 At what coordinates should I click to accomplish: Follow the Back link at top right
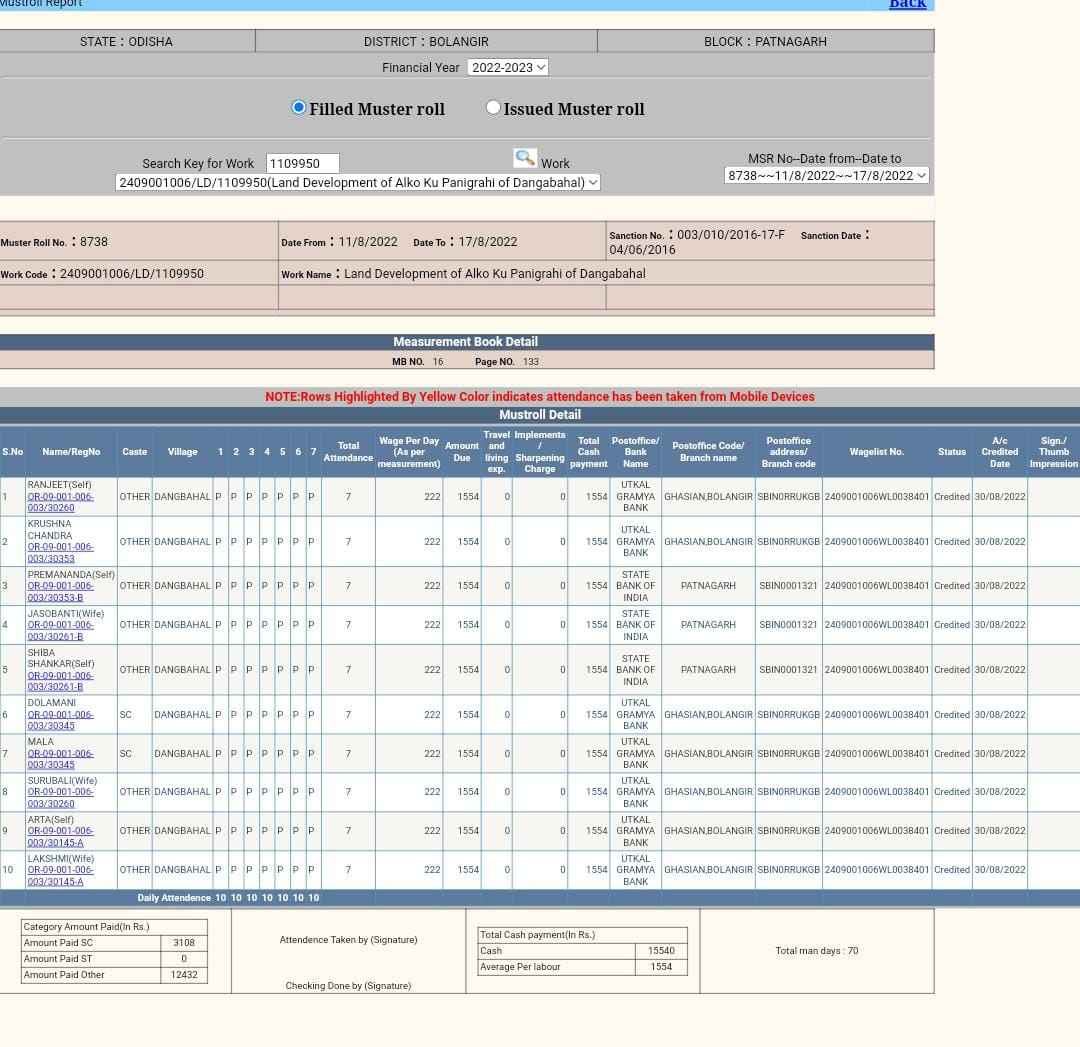[x=907, y=4]
